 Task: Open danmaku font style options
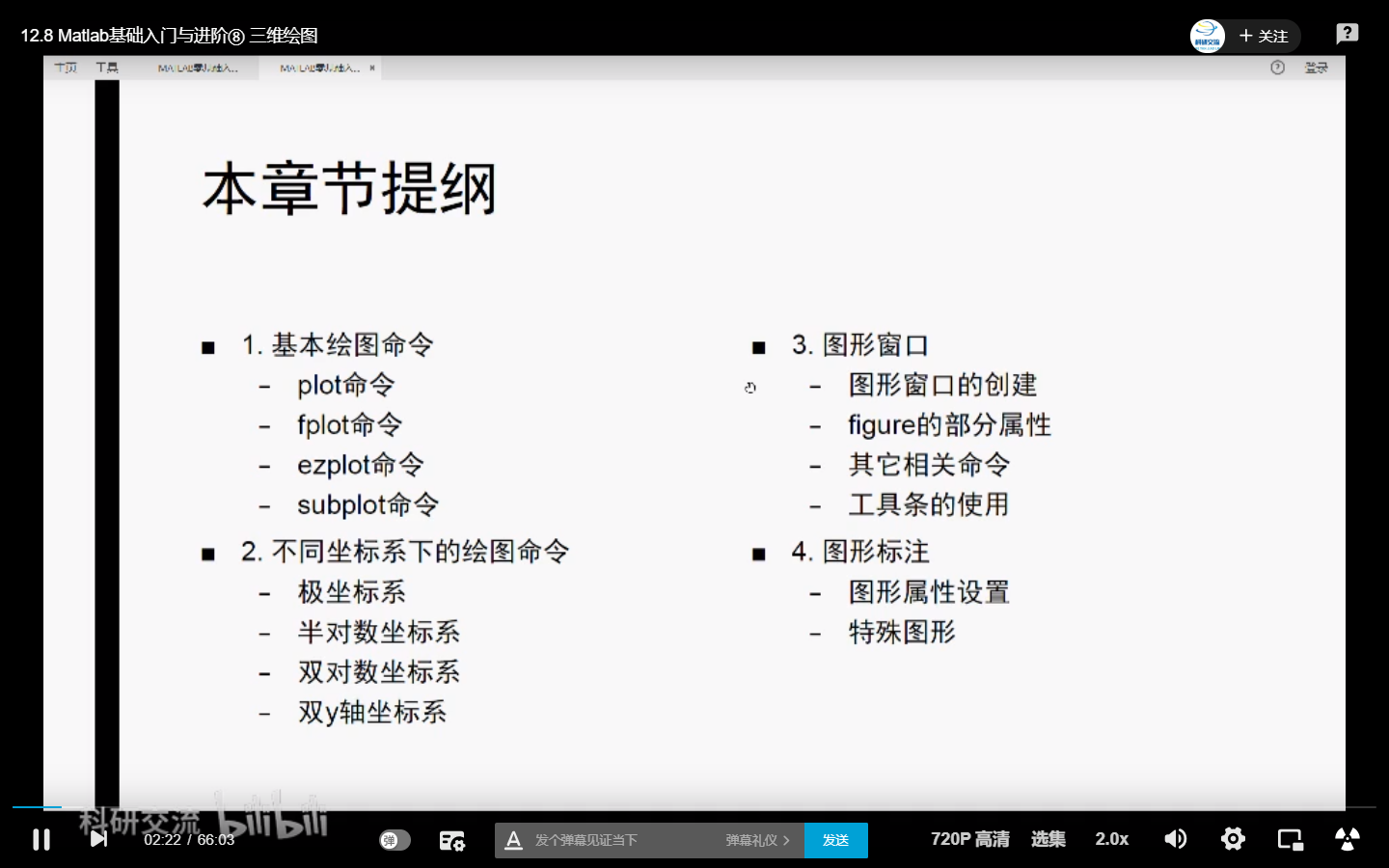[x=514, y=840]
